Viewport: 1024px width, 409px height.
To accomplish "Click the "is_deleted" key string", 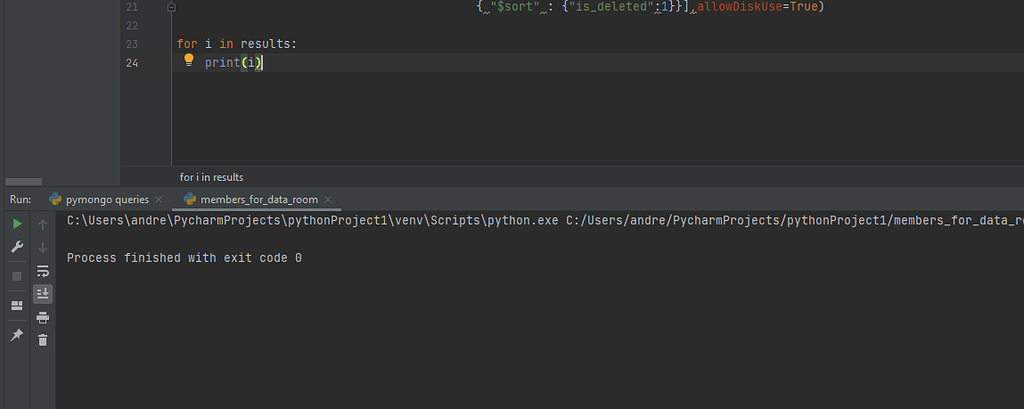I will tap(611, 7).
